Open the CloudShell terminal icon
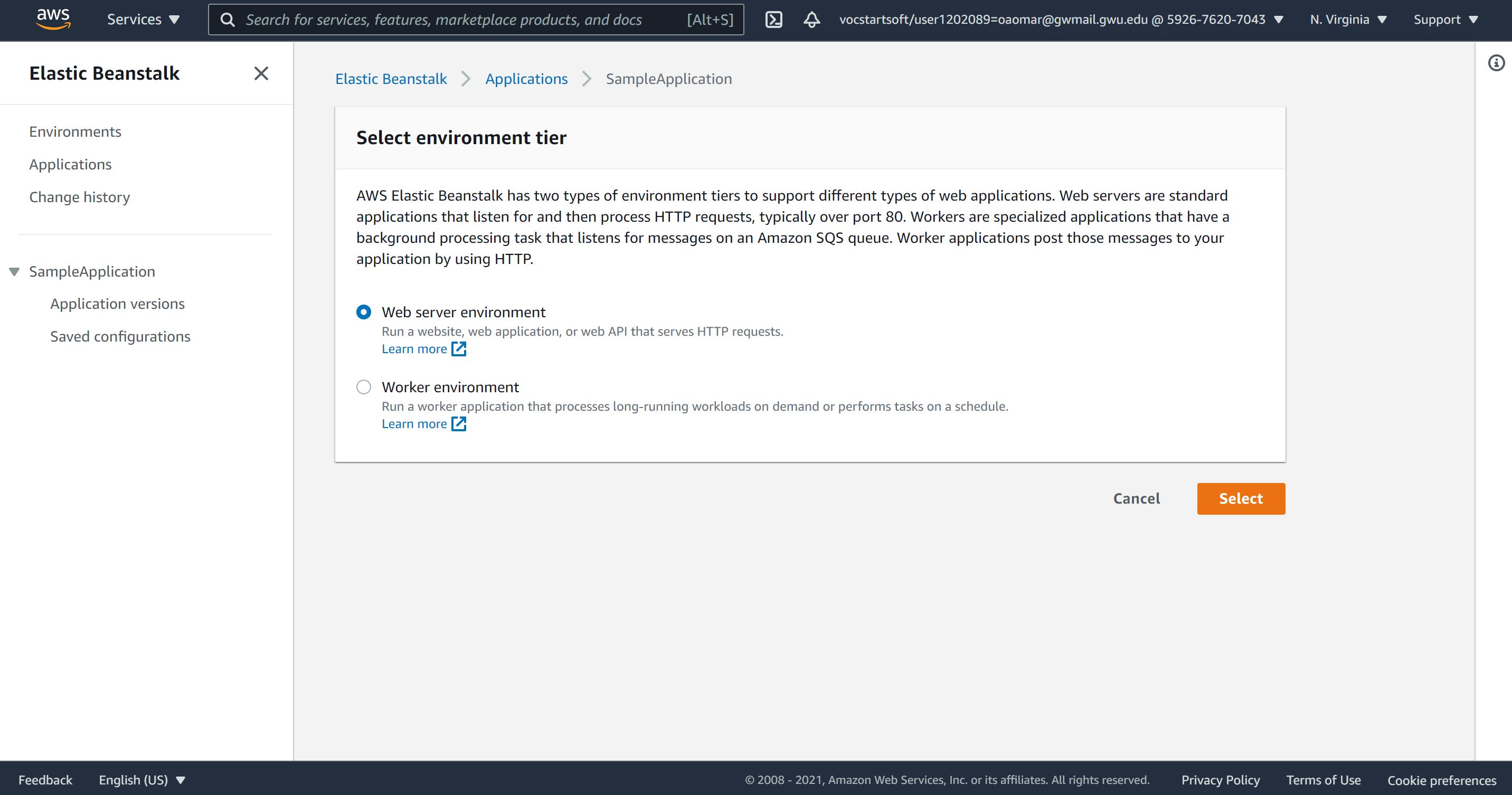This screenshot has width=1512, height=795. pyautogui.click(x=773, y=20)
